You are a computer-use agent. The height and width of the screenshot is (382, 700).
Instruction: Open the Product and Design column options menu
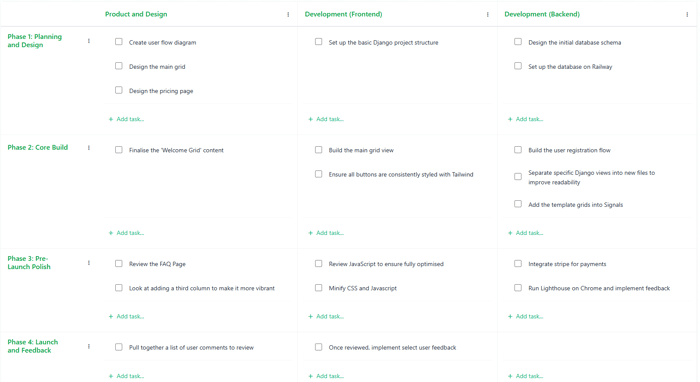coord(288,14)
